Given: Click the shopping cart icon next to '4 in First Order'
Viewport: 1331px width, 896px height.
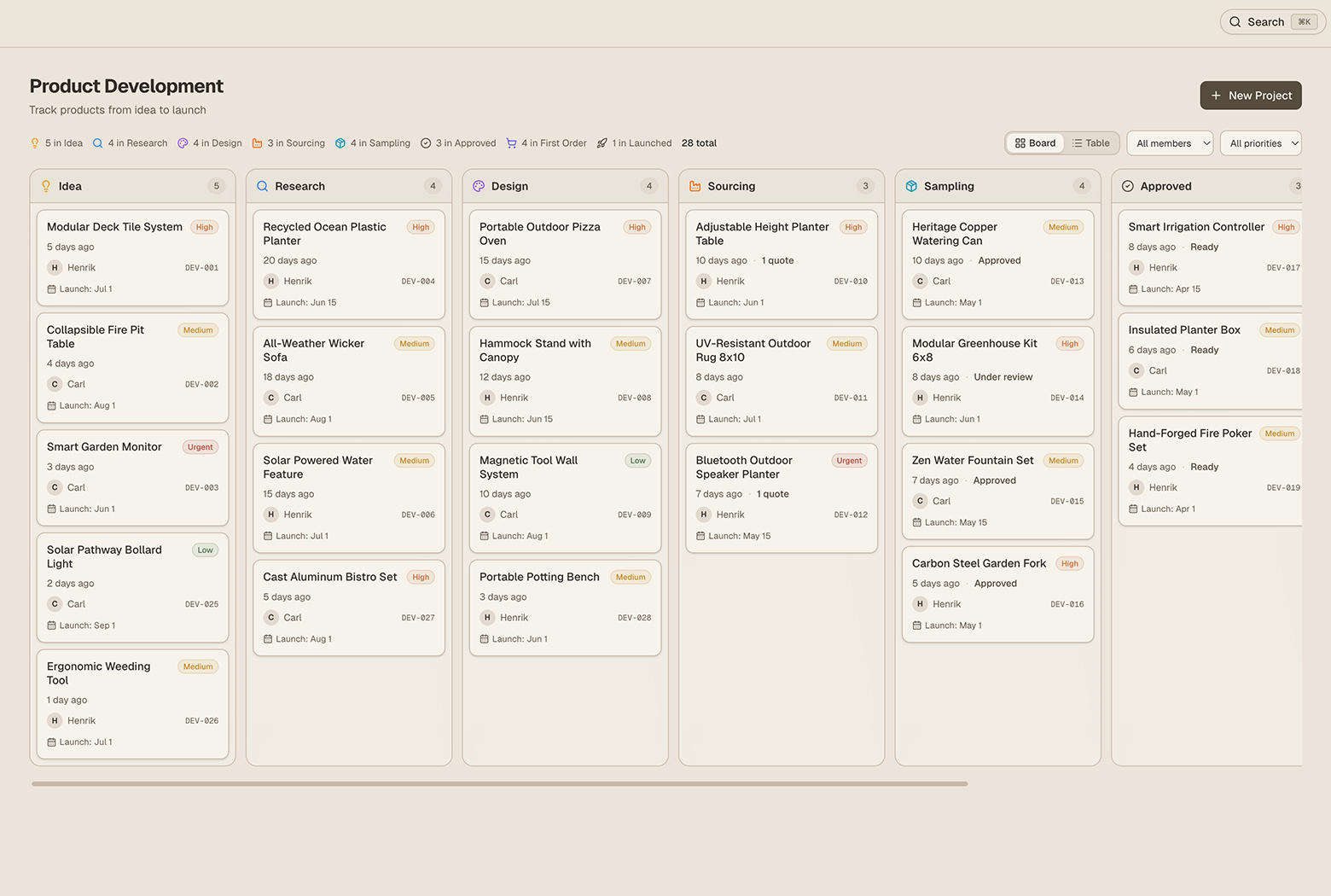Looking at the screenshot, I should [x=512, y=143].
